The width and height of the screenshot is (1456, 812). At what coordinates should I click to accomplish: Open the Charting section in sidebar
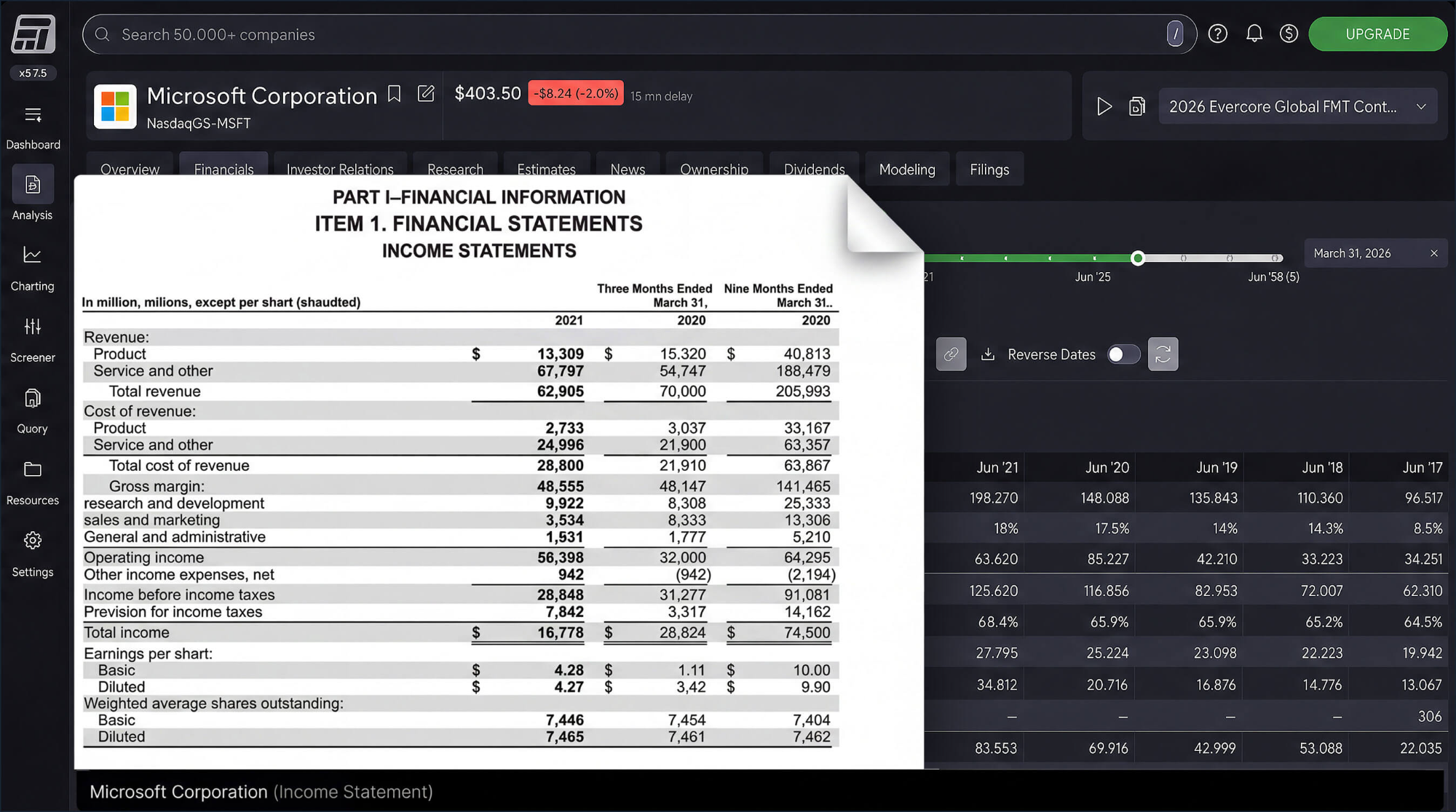(32, 268)
